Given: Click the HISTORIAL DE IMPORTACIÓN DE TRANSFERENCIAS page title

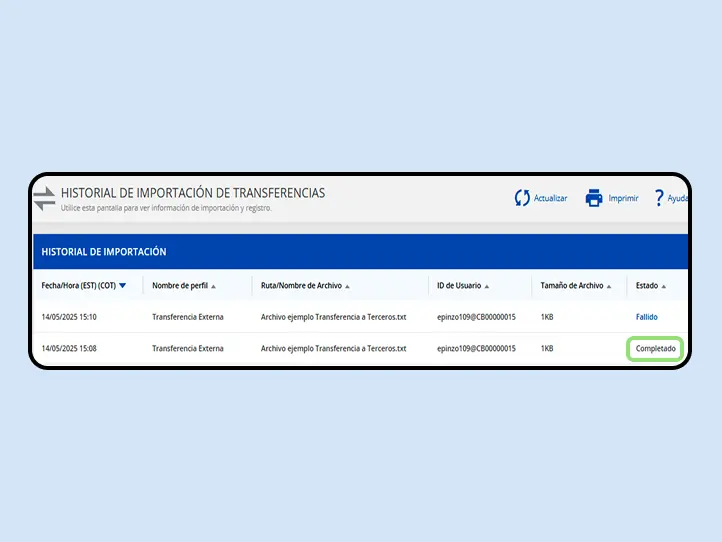Looking at the screenshot, I should coord(193,192).
